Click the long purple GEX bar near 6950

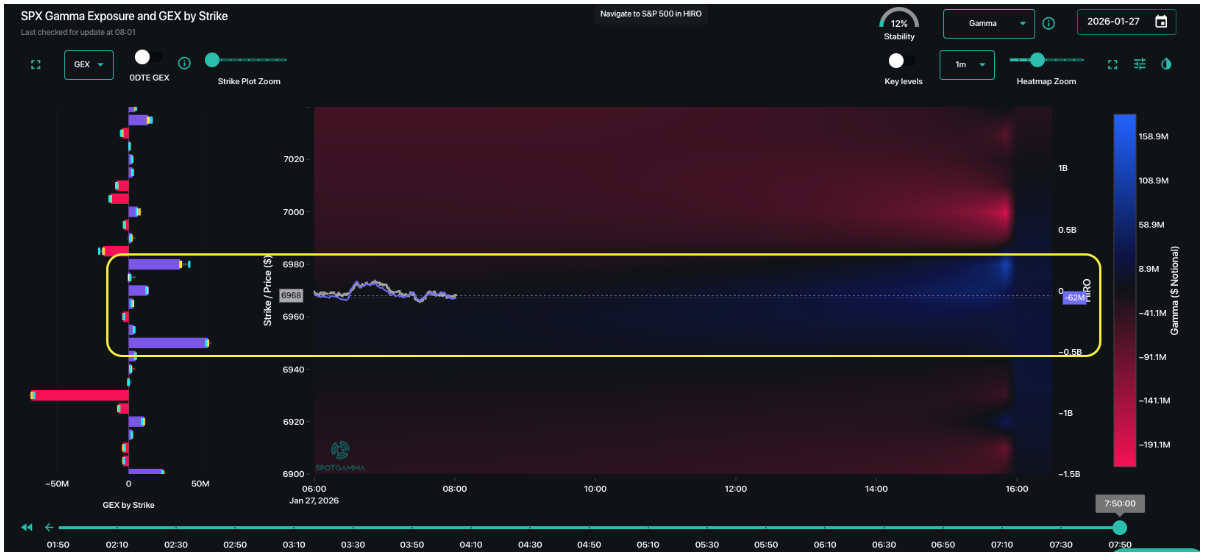pyautogui.click(x=168, y=343)
